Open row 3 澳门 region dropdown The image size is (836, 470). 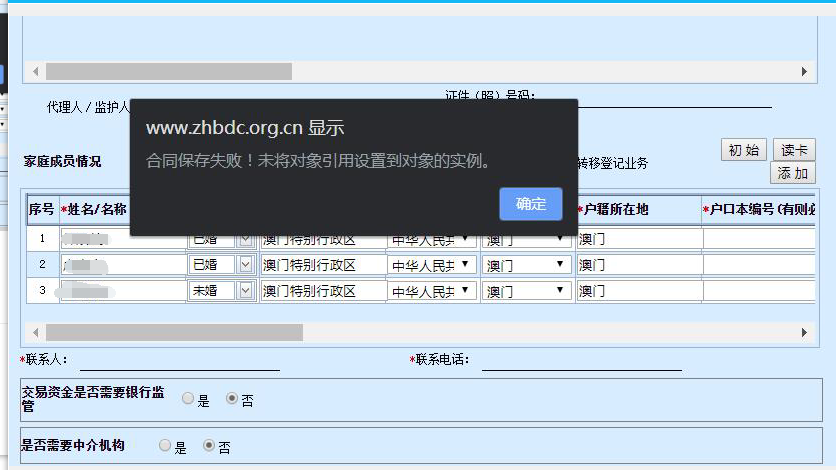click(559, 291)
